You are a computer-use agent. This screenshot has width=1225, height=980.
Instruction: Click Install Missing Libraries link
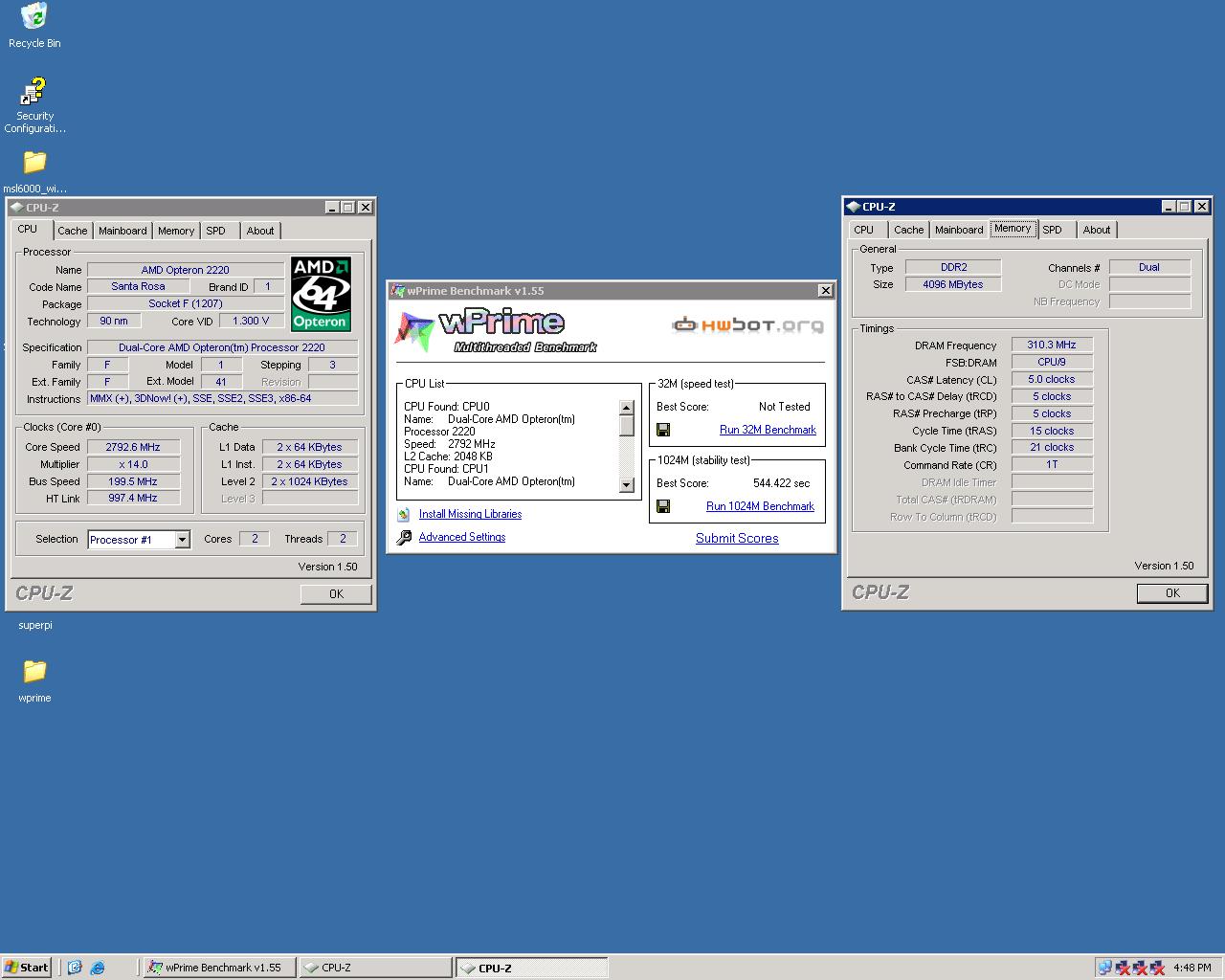pos(470,514)
